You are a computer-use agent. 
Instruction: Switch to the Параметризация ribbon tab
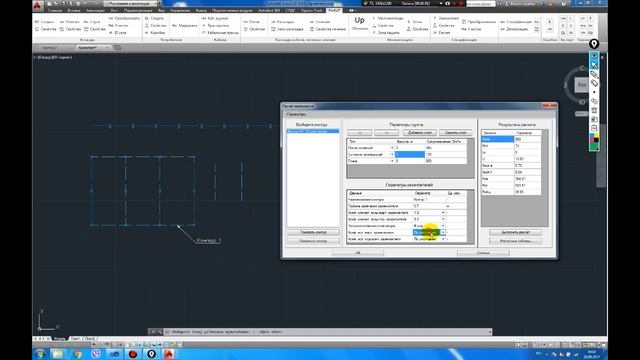coord(138,11)
